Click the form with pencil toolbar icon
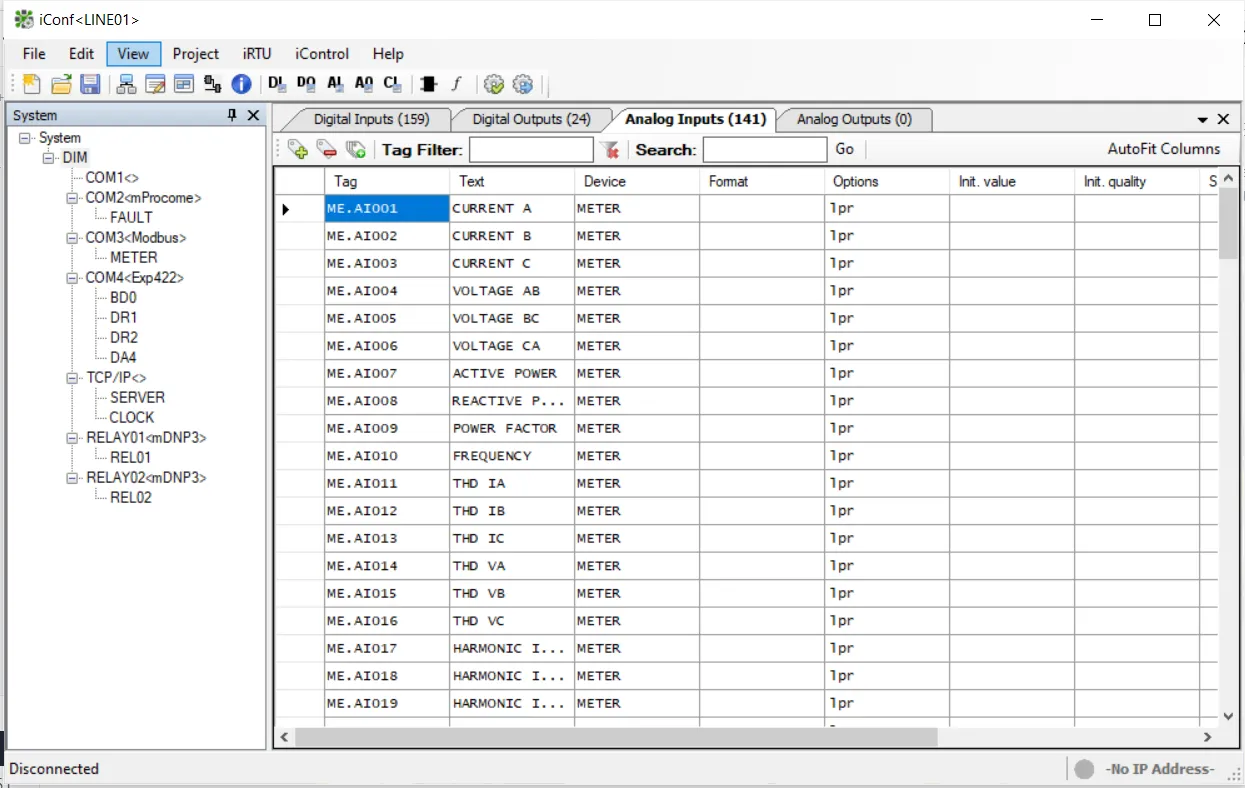This screenshot has width=1245, height=788. pos(155,84)
